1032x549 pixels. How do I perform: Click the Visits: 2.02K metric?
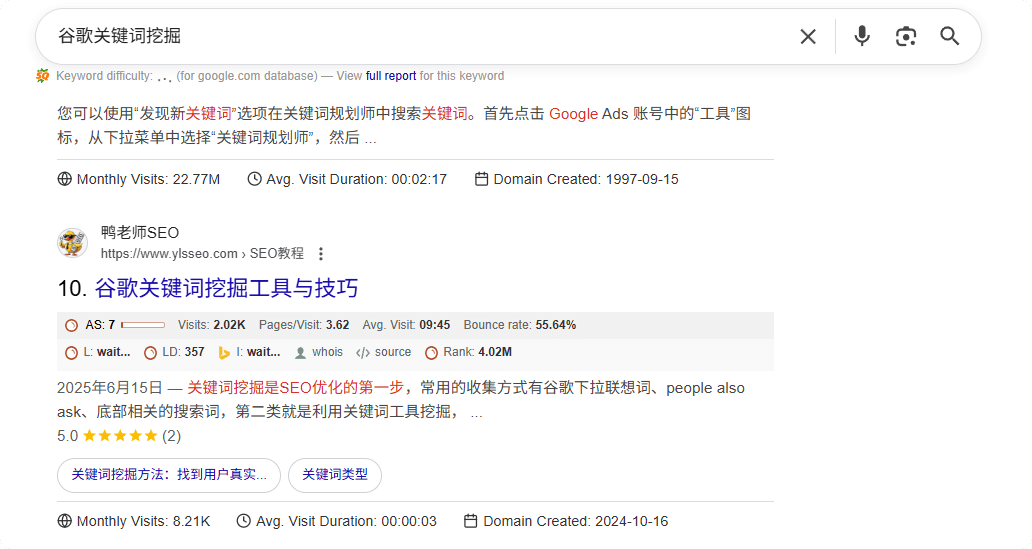211,325
